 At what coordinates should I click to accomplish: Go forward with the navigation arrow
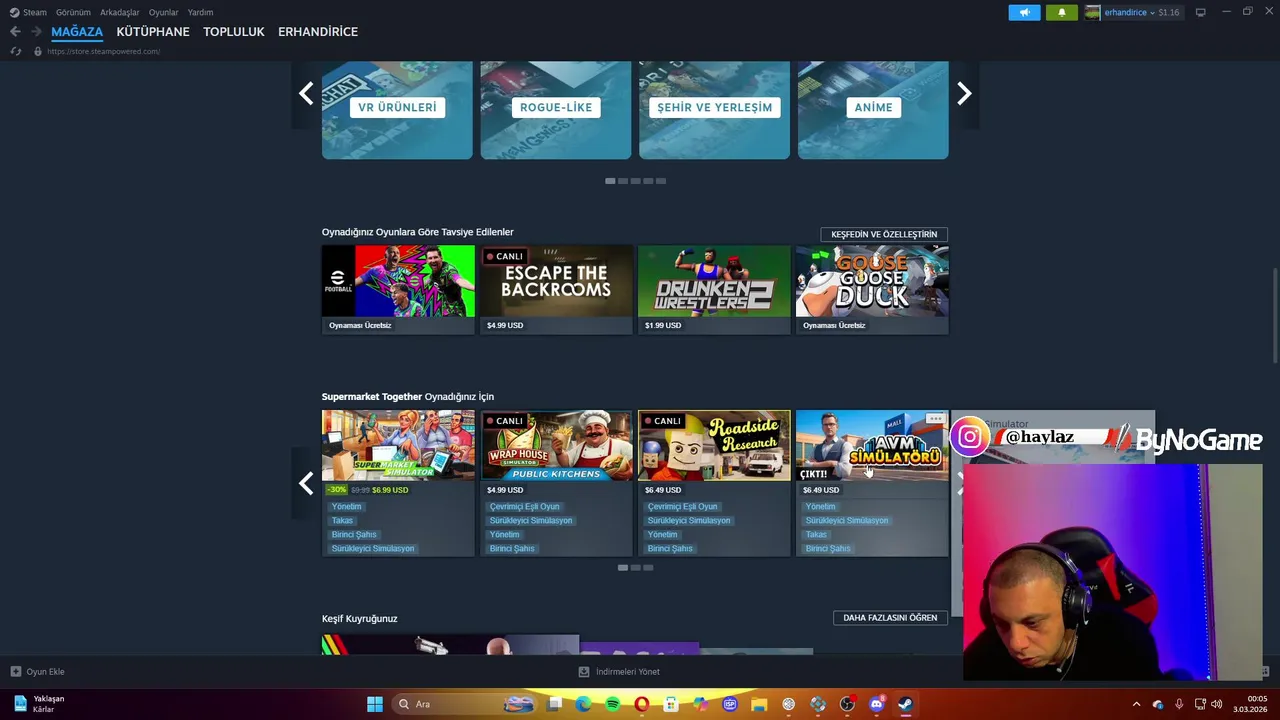36,32
